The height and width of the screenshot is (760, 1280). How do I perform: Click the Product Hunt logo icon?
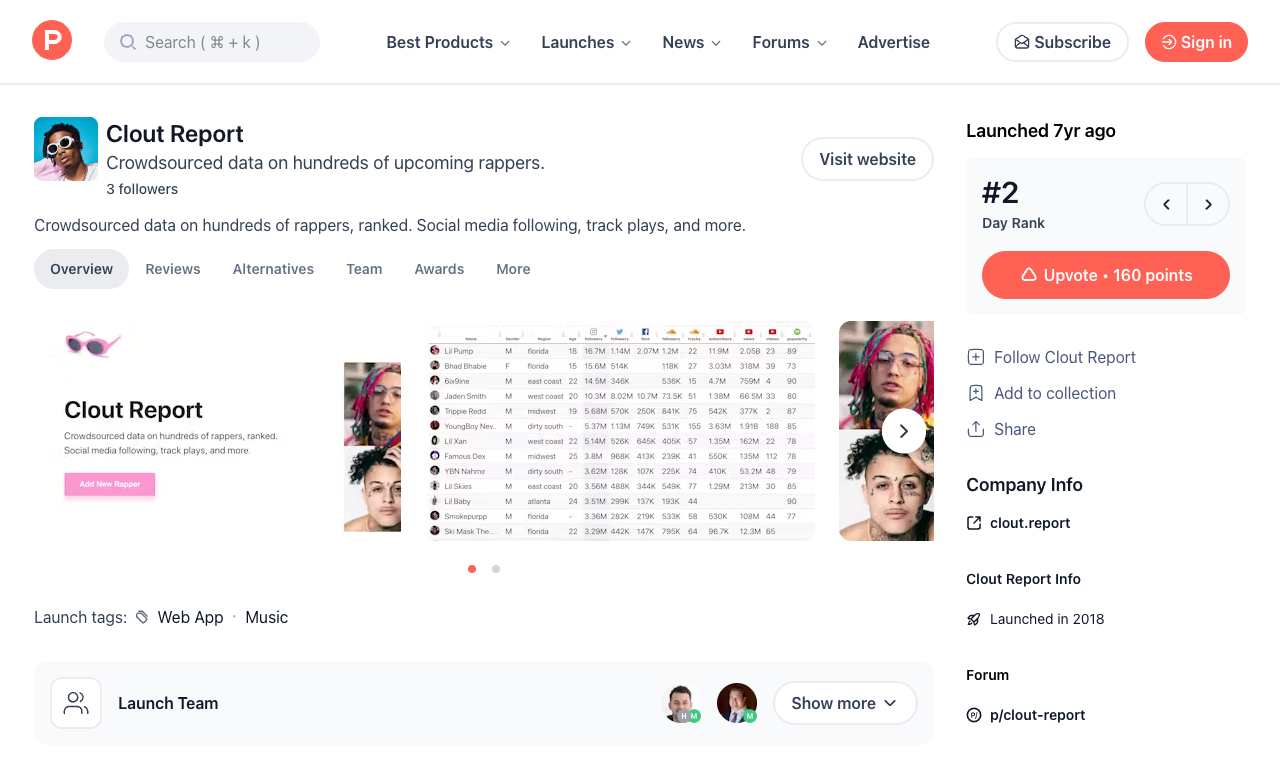click(52, 40)
